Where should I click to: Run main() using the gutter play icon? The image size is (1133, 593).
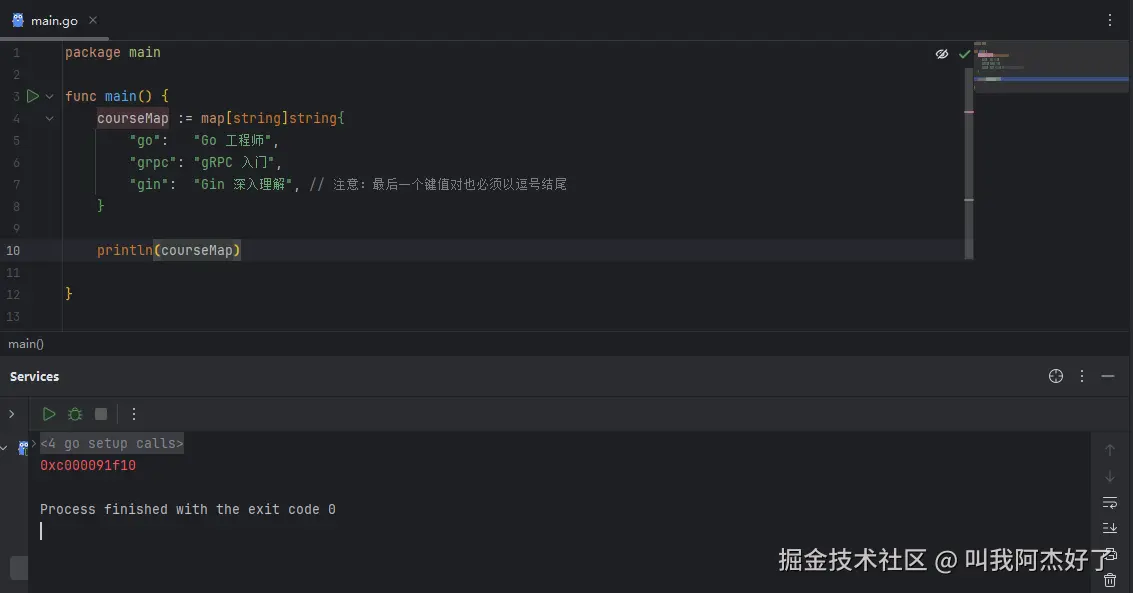(x=33, y=95)
